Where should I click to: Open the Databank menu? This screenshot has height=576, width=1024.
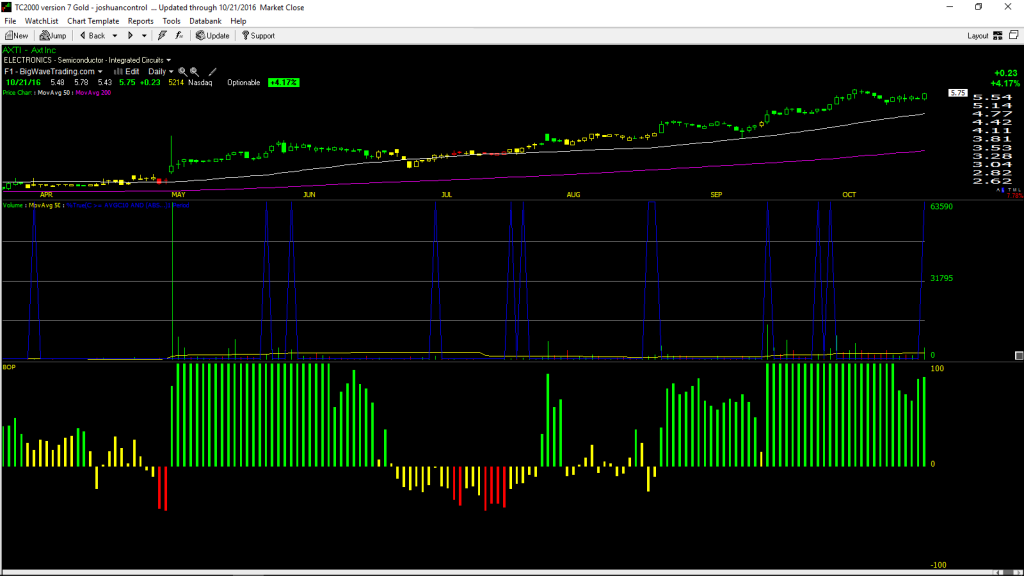point(205,21)
